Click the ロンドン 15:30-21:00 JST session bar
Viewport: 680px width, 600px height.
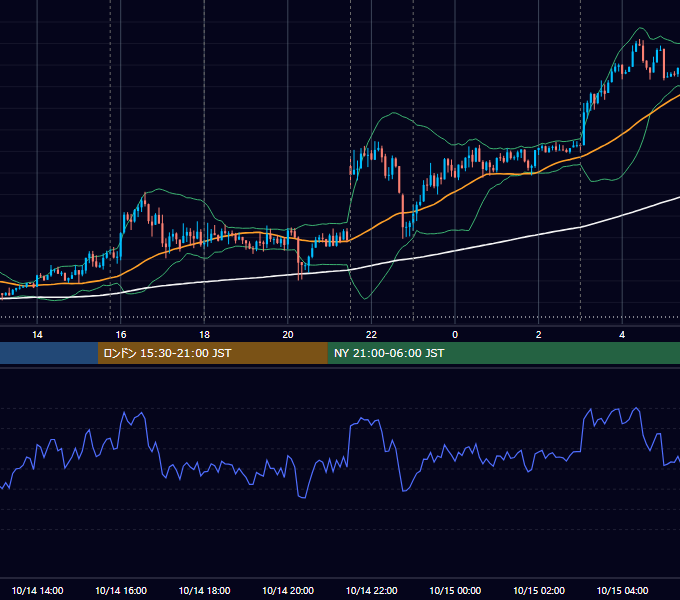tap(212, 353)
